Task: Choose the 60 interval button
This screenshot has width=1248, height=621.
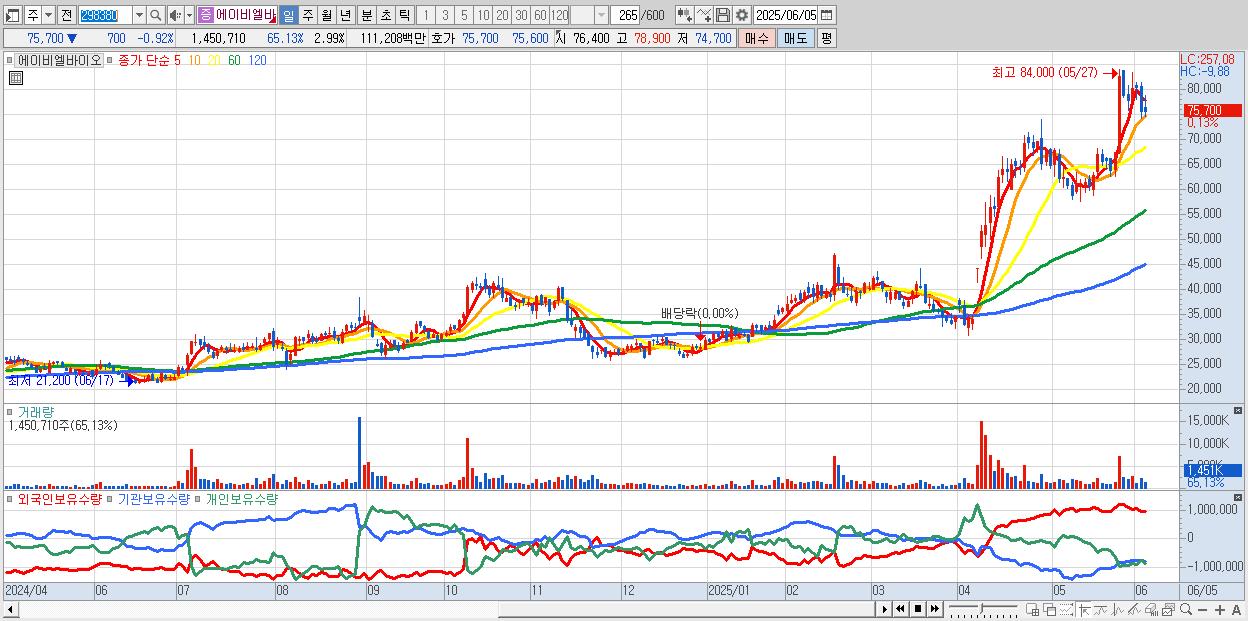Action: point(540,15)
